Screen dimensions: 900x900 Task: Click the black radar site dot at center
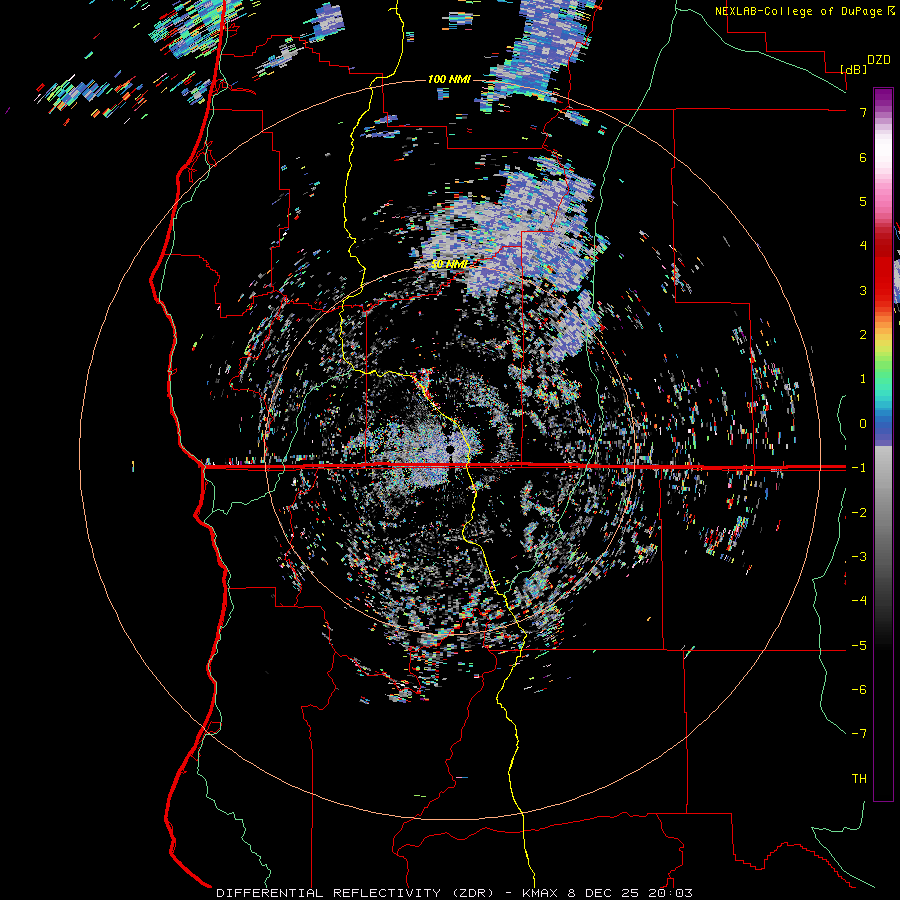pos(451,448)
